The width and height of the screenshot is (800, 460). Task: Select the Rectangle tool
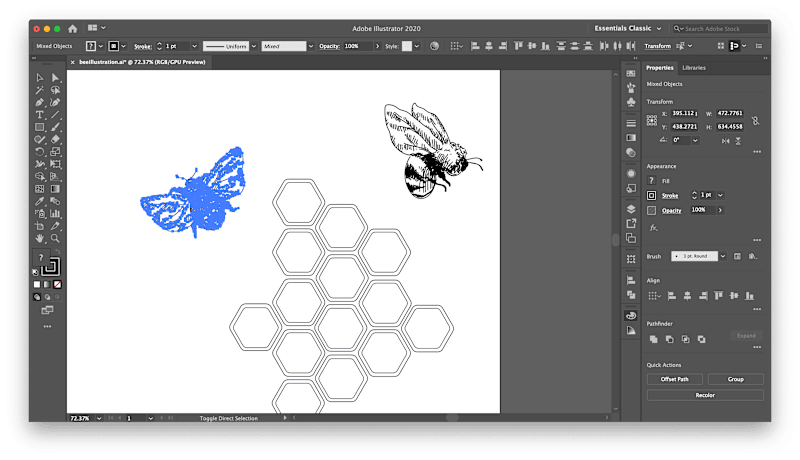[40, 127]
